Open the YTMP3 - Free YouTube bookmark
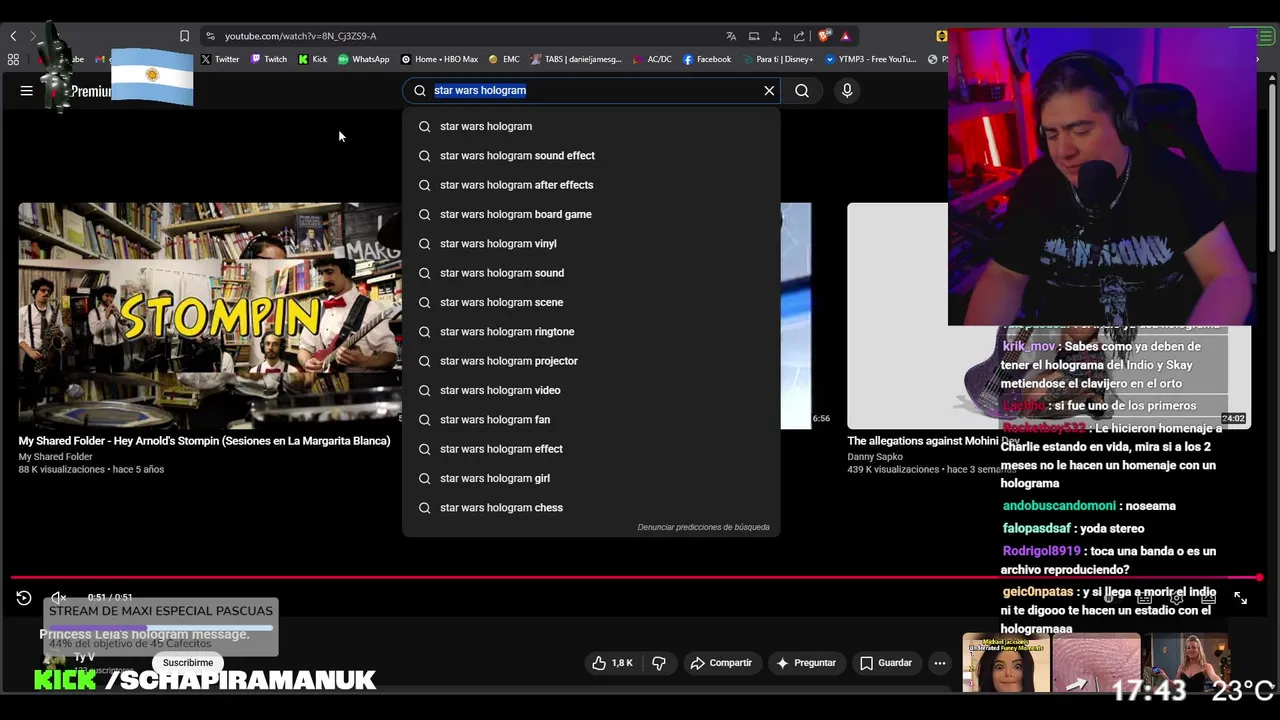 pos(871,59)
